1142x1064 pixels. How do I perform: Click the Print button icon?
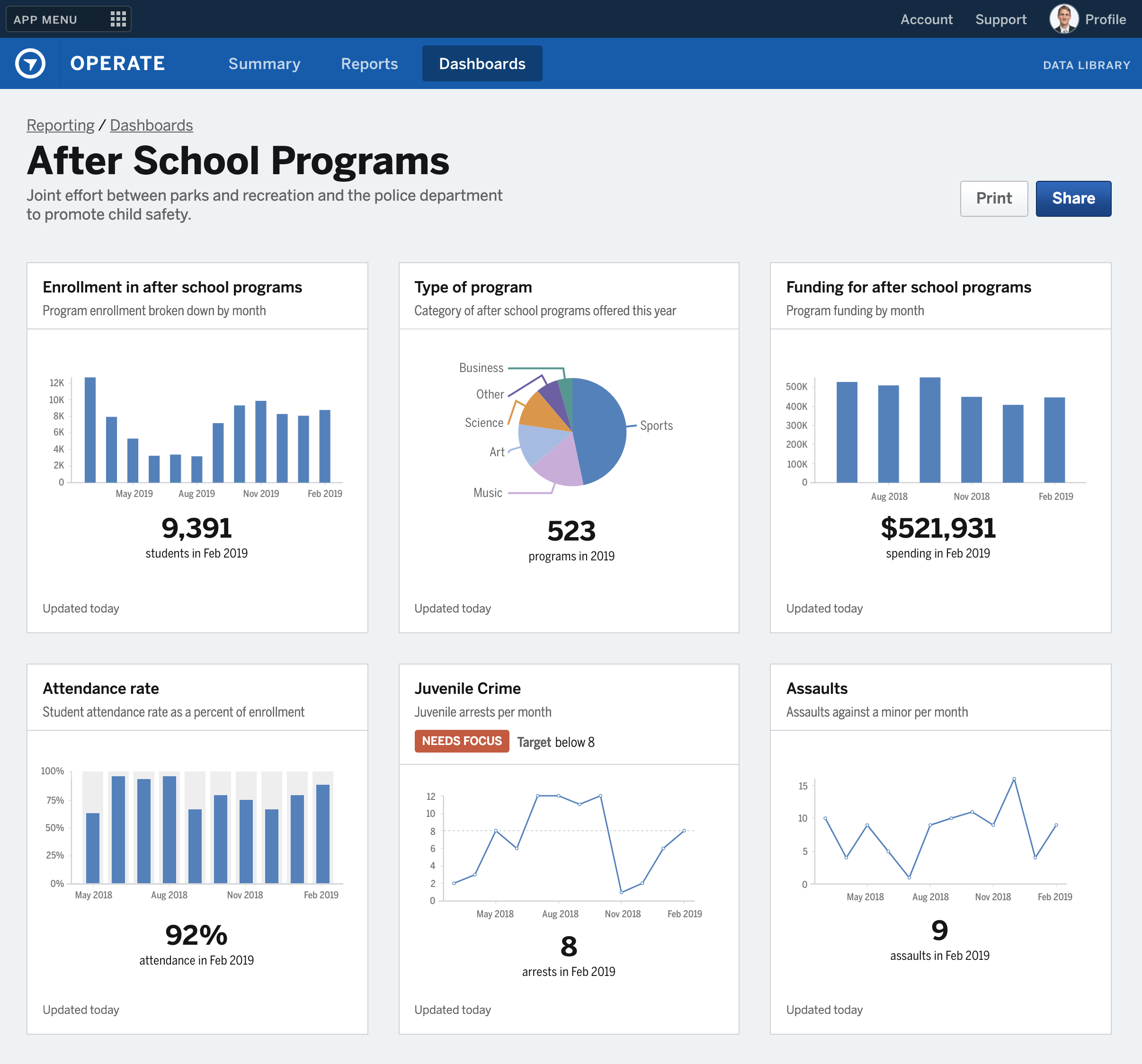[x=994, y=198]
